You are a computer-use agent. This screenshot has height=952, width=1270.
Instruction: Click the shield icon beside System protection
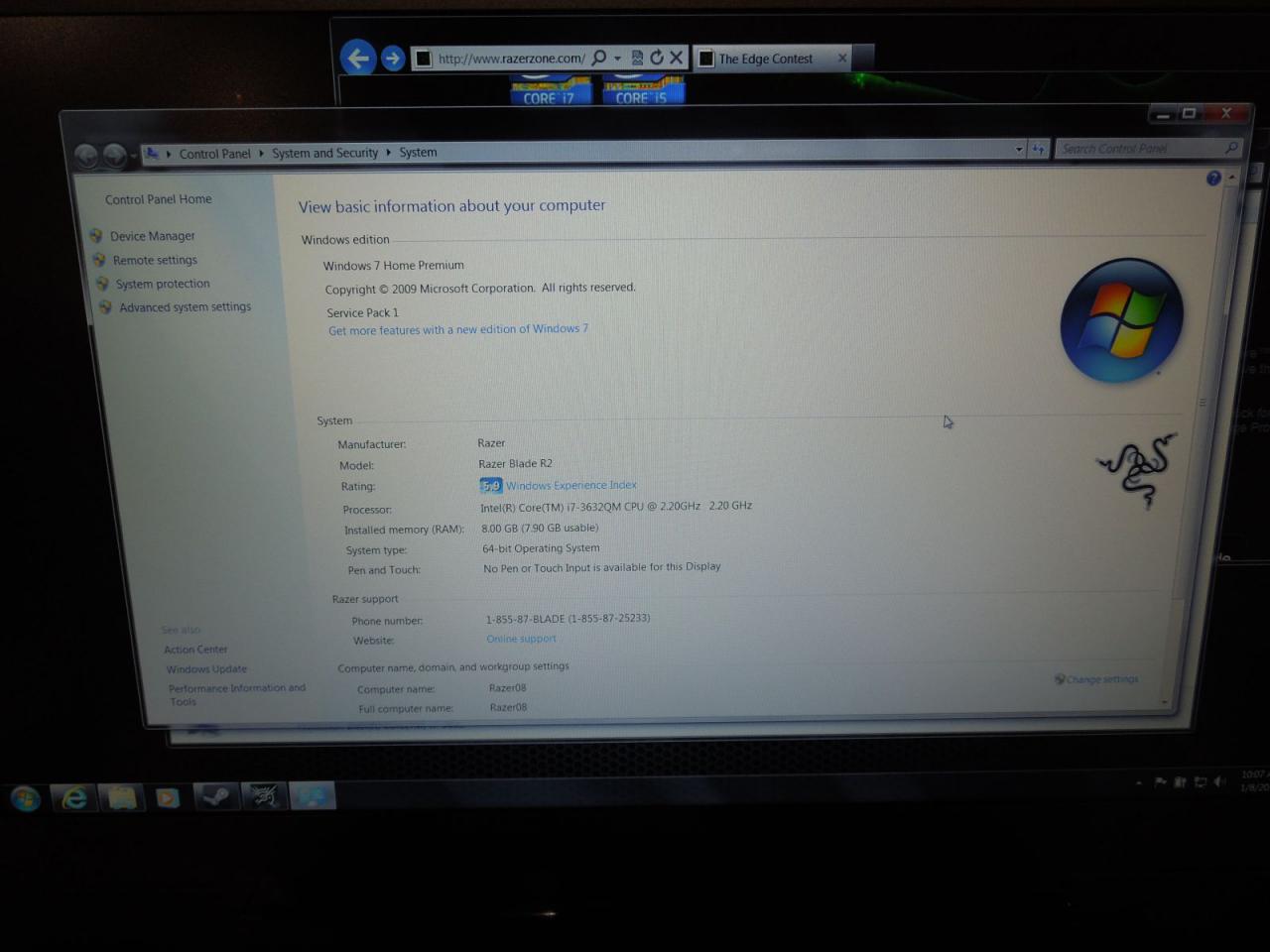coord(102,284)
